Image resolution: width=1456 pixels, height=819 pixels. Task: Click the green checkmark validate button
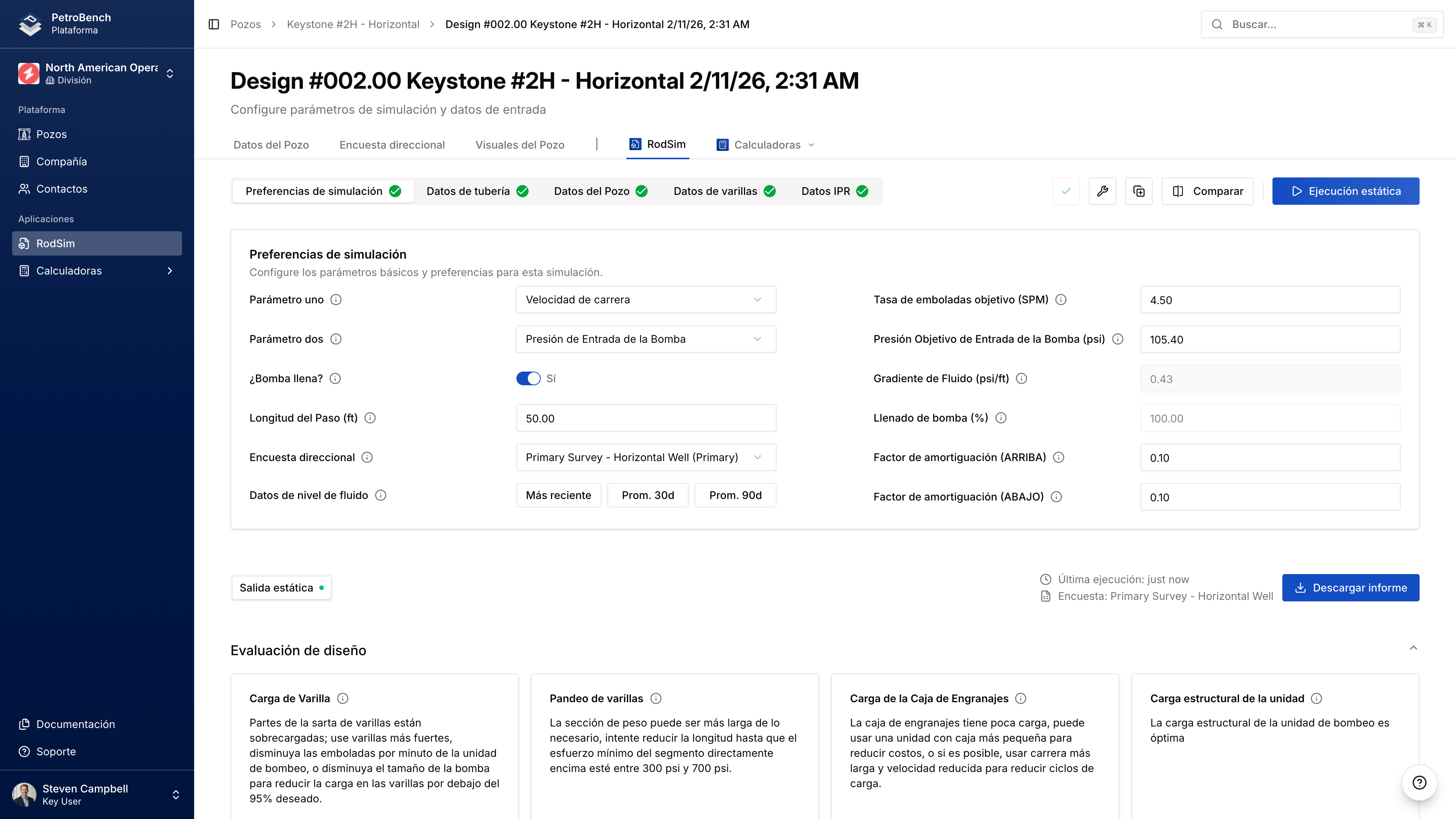tap(1066, 191)
